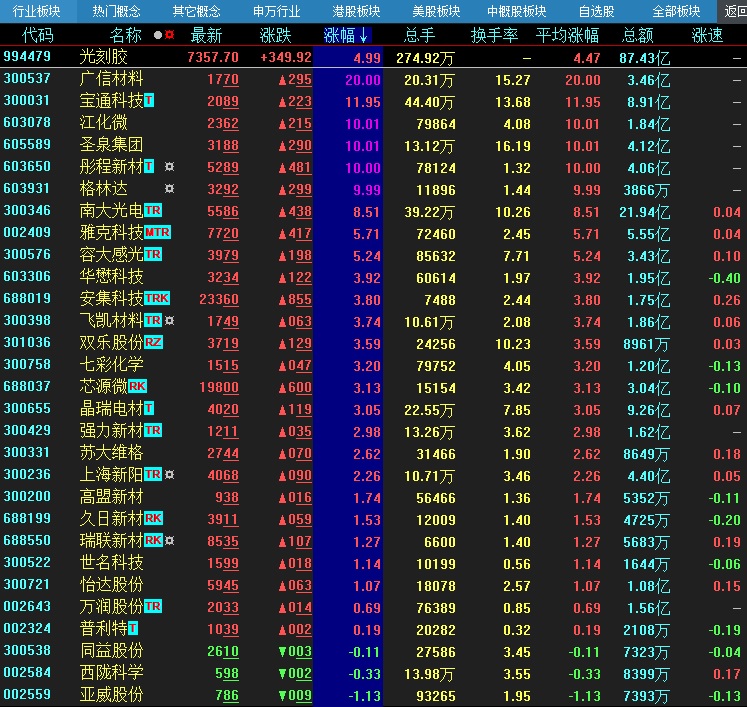Click the RK badge beside 芯源微
This screenshot has width=747, height=707.
[x=137, y=387]
